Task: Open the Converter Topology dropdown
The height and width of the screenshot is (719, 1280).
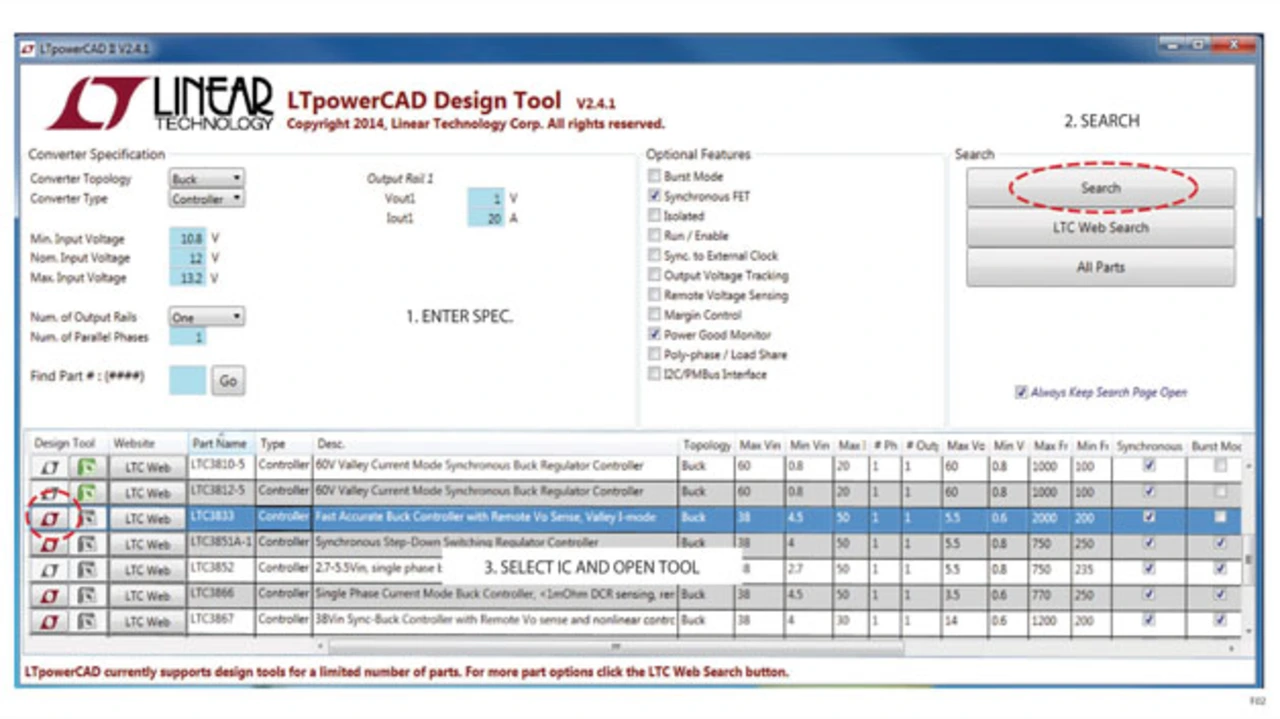Action: [x=206, y=179]
